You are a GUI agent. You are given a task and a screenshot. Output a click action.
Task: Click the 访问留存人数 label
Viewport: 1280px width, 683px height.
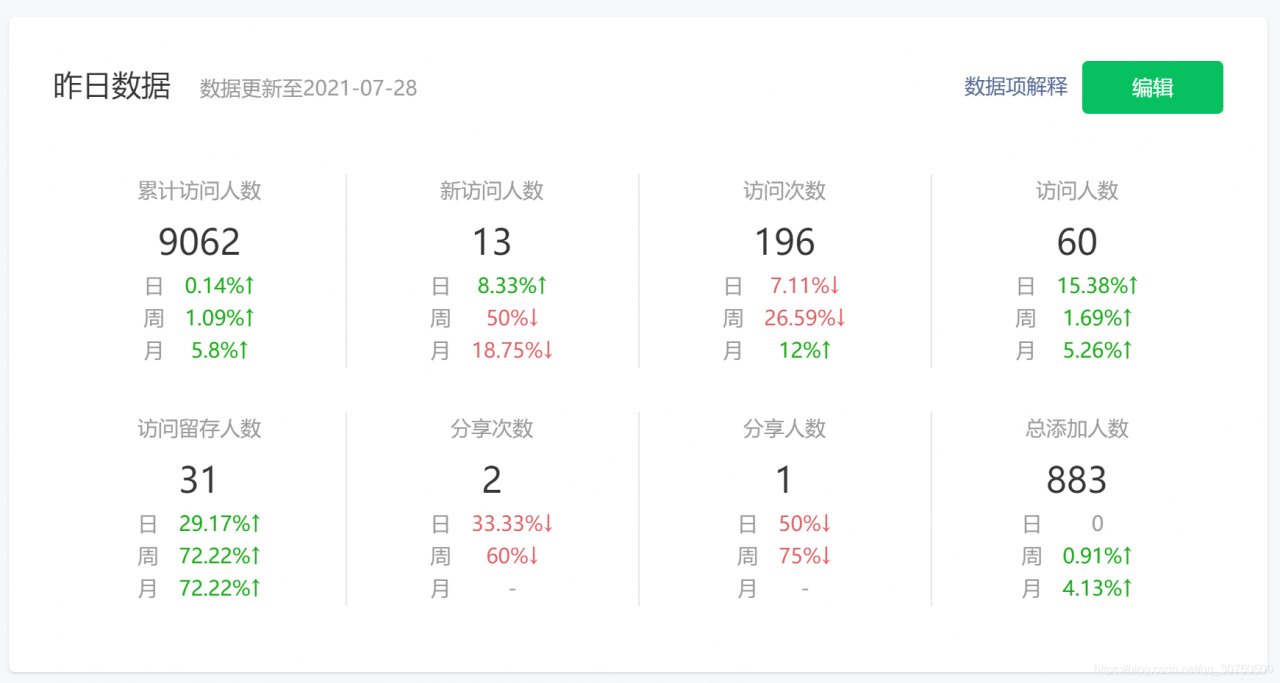199,429
